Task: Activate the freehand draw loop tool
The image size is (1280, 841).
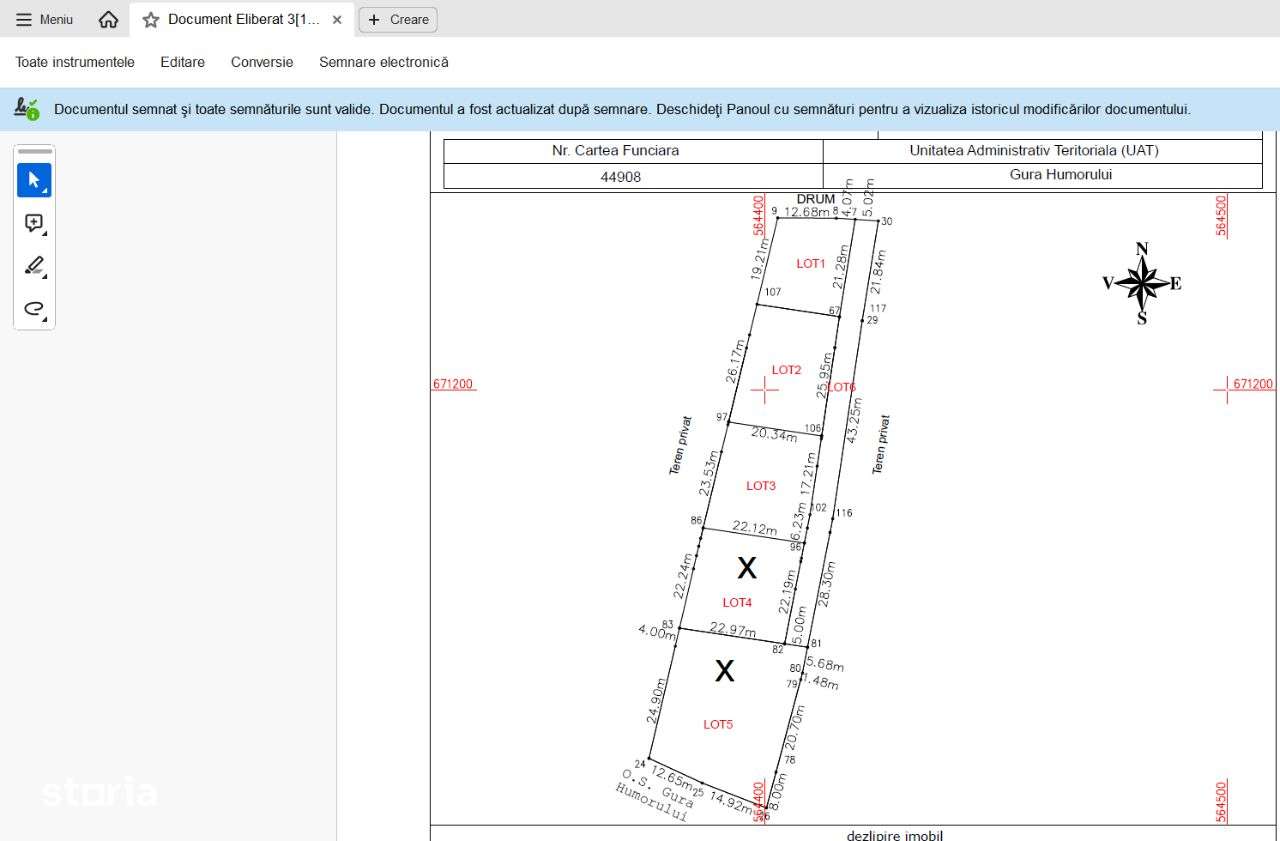Action: (34, 309)
